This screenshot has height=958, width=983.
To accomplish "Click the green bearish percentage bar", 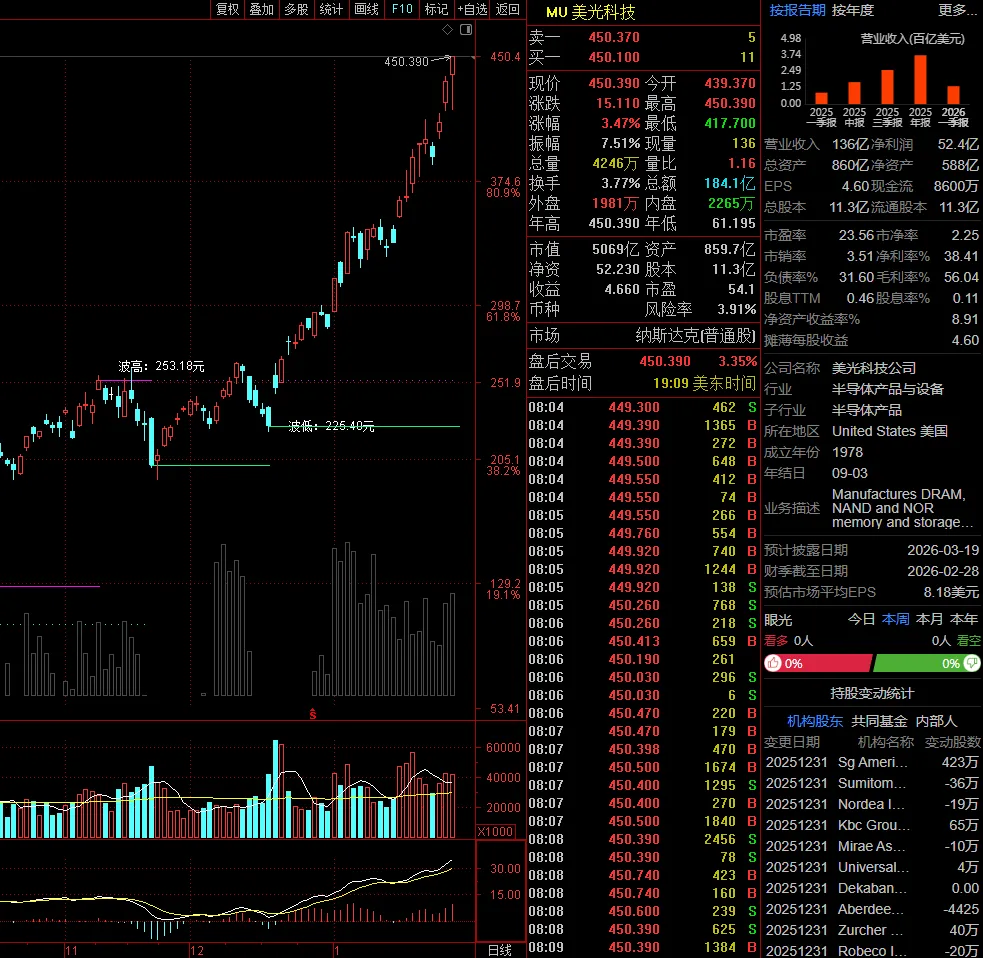I will [927, 663].
